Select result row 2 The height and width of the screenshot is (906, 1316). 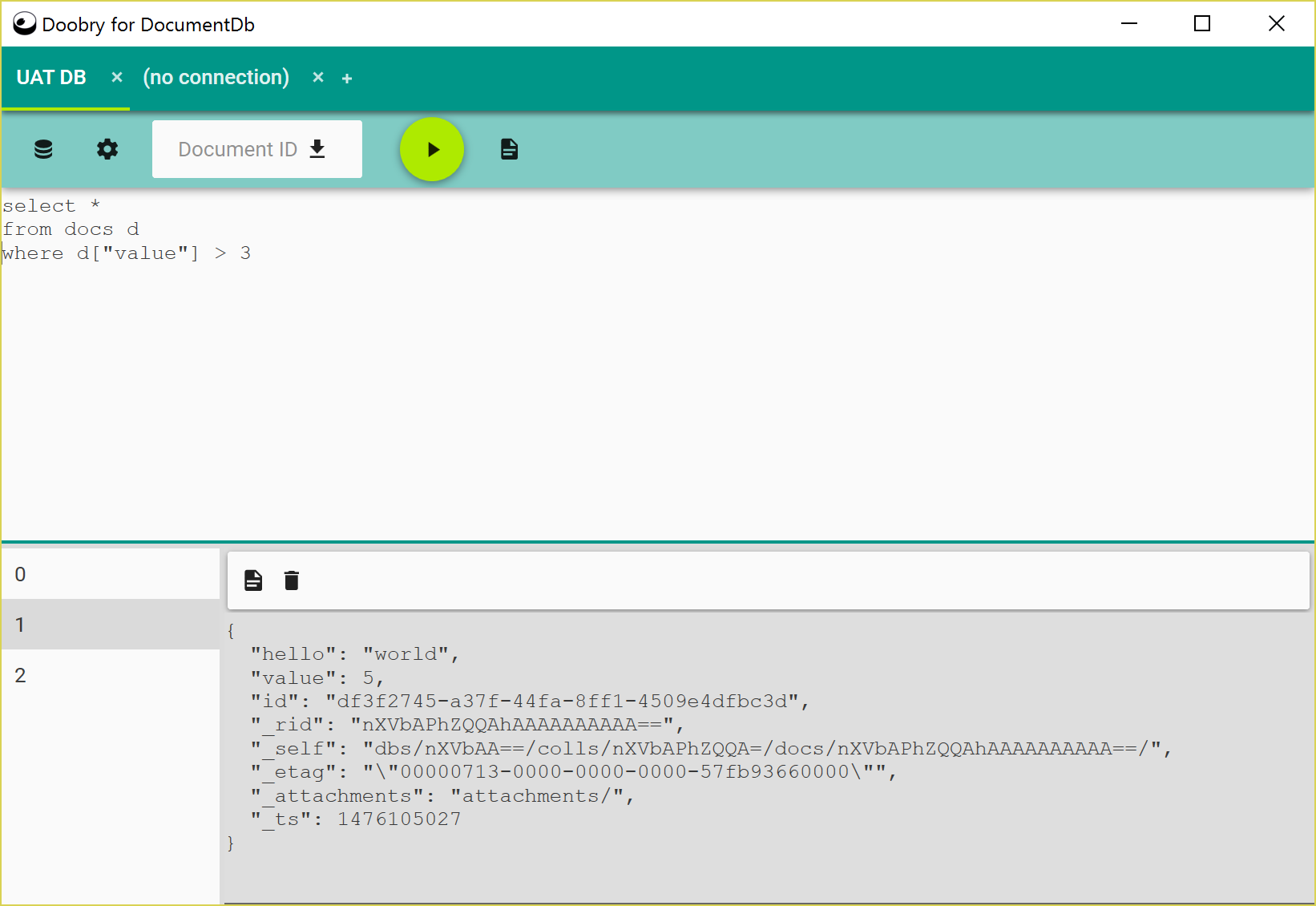111,675
